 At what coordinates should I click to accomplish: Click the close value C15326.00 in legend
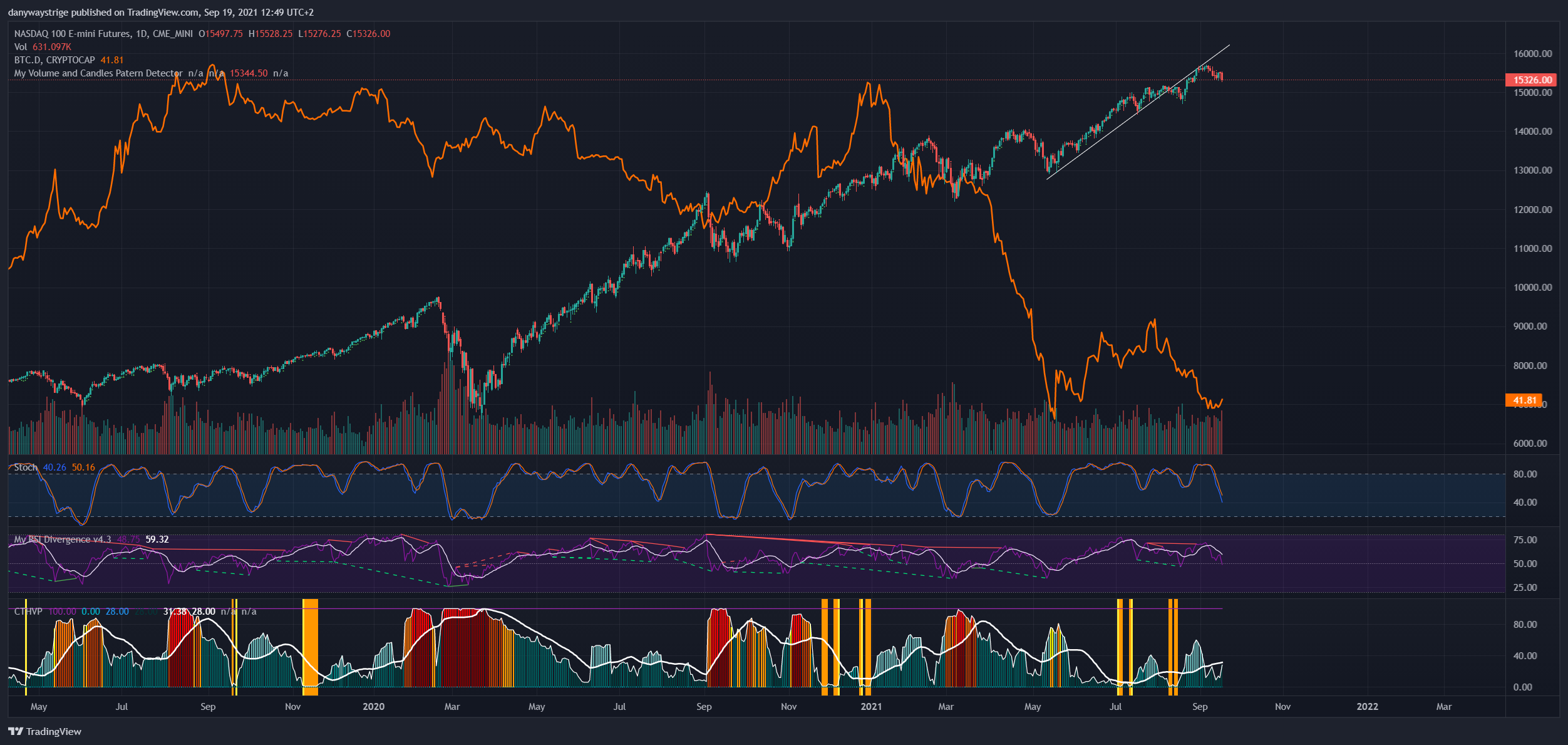368,34
